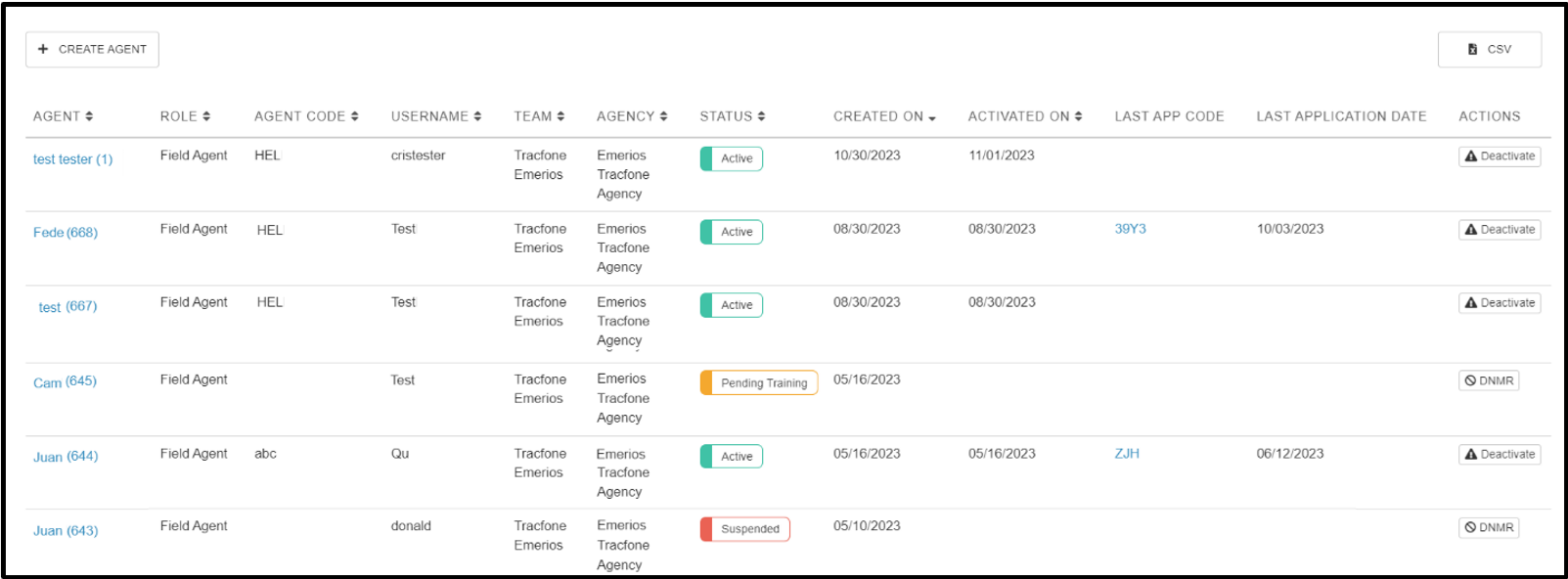Open the test tester (1) agent link
This screenshot has height=579, width=1568.
click(x=73, y=159)
